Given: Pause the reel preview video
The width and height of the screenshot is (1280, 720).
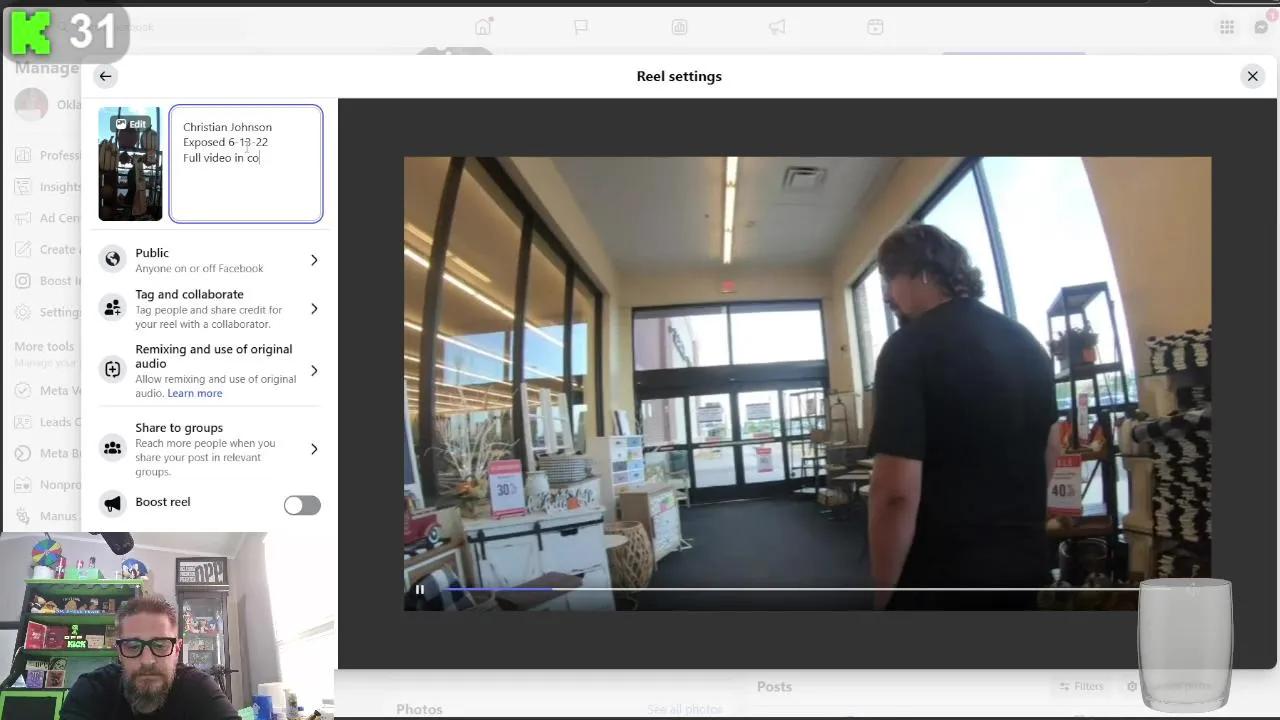Looking at the screenshot, I should (420, 589).
